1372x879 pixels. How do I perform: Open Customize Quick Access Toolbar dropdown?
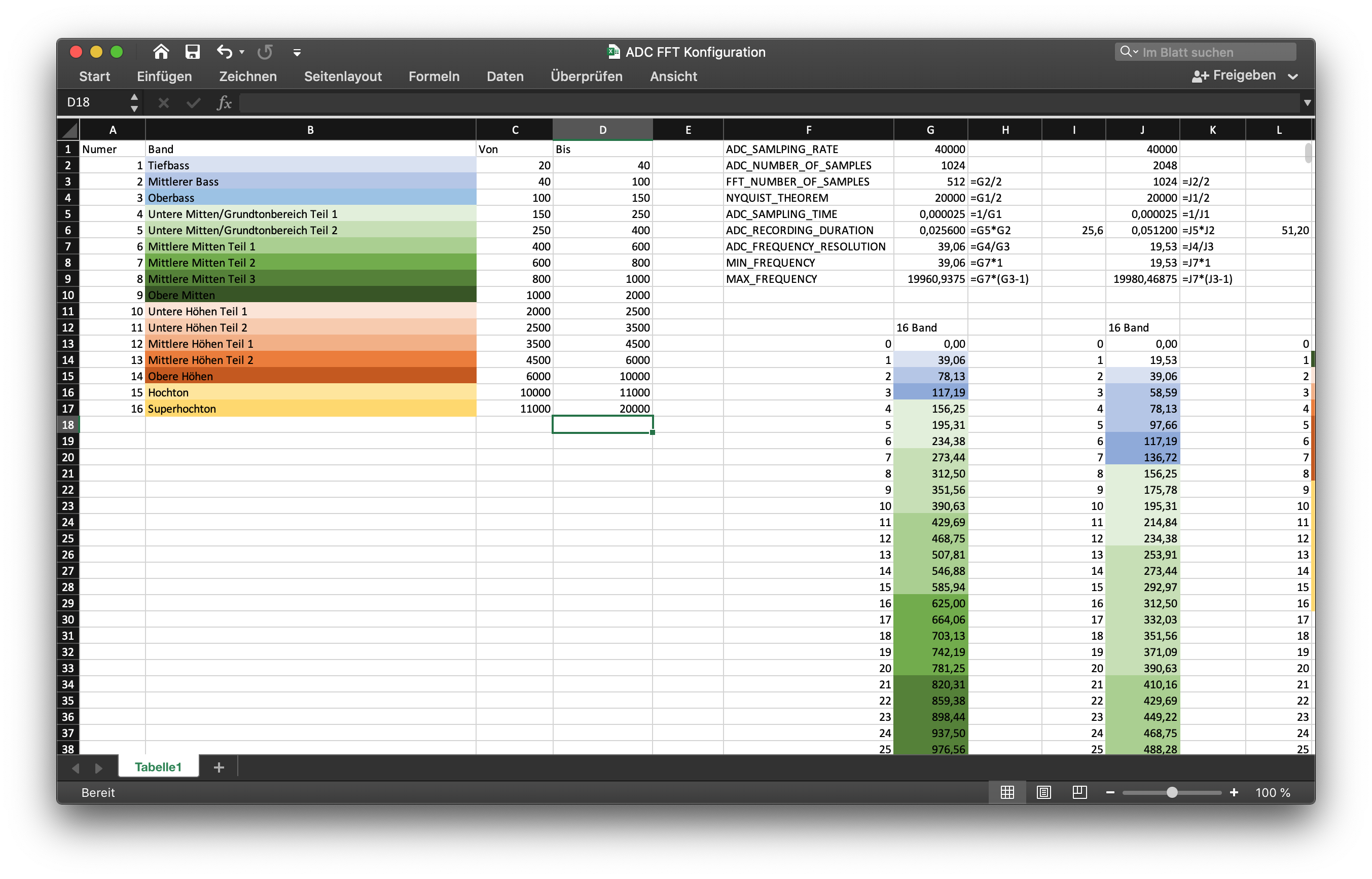point(297,53)
